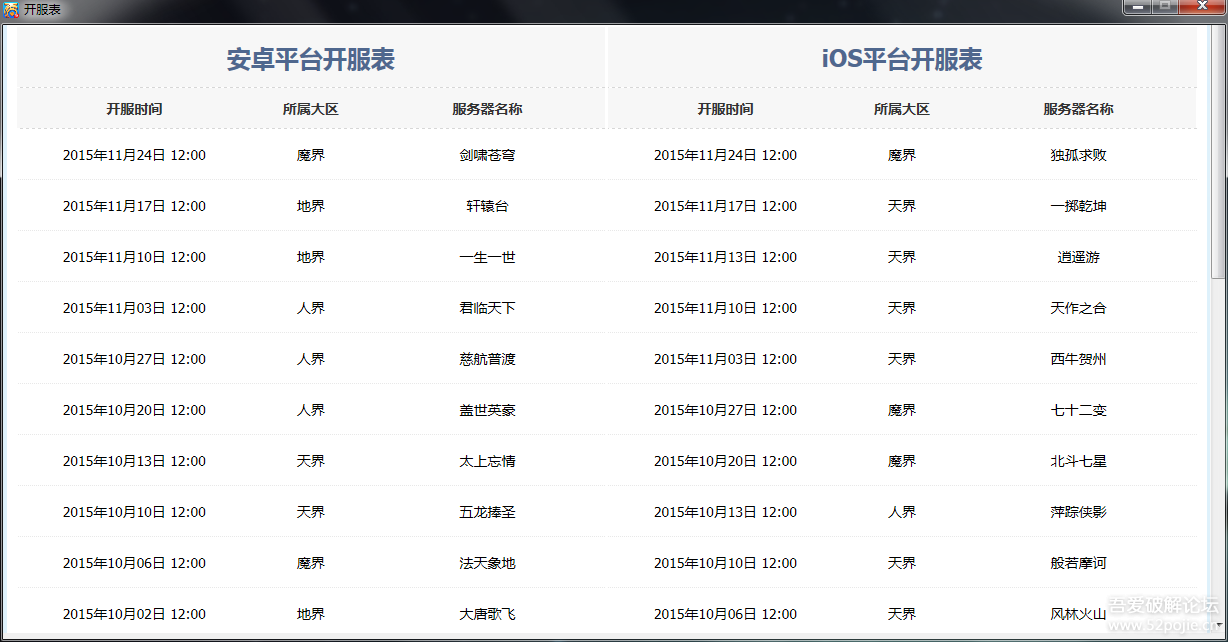
Task: Minimize the 开服表 window
Action: 1137,7
